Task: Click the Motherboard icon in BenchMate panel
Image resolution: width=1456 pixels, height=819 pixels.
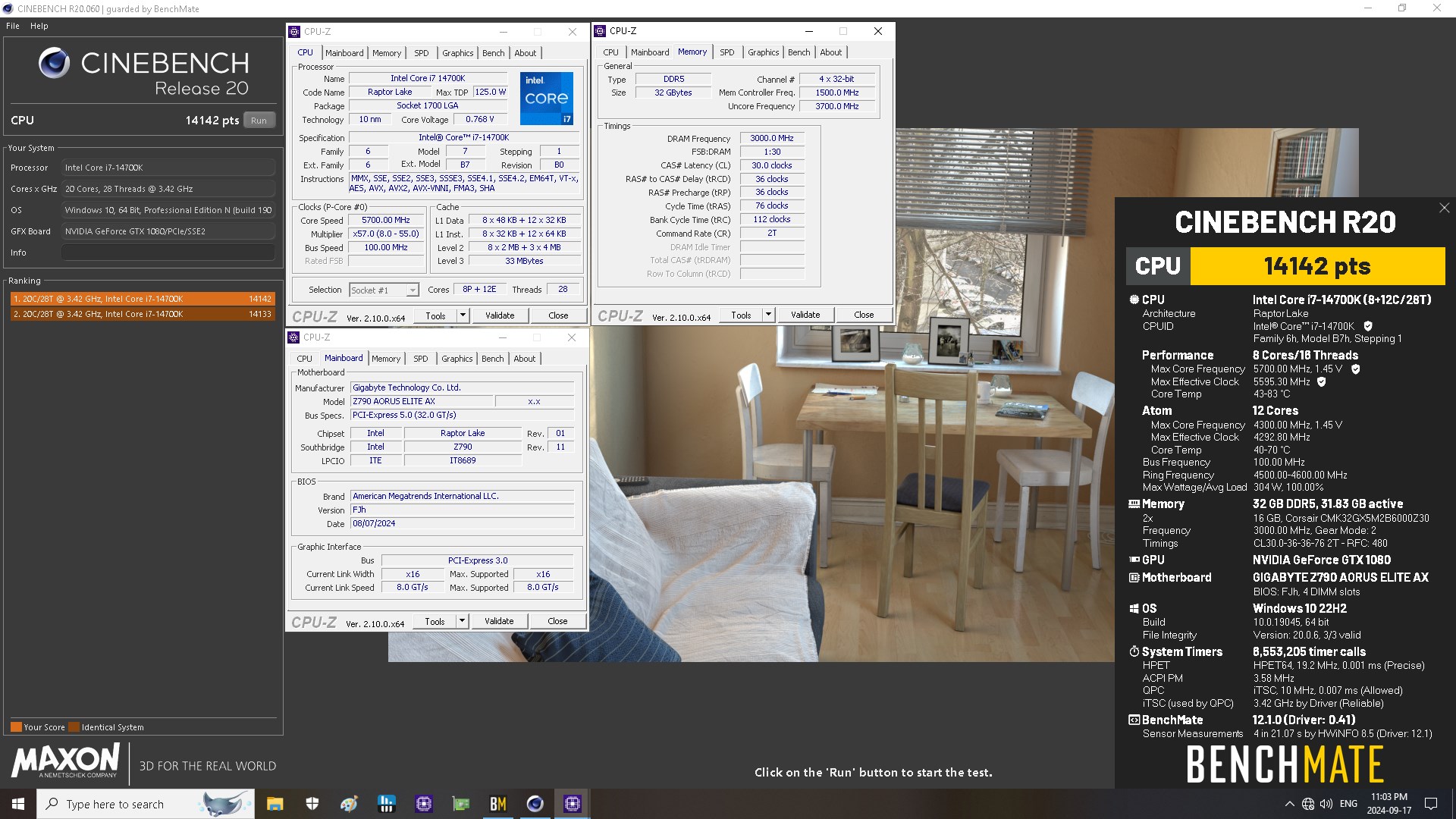Action: 1134,577
